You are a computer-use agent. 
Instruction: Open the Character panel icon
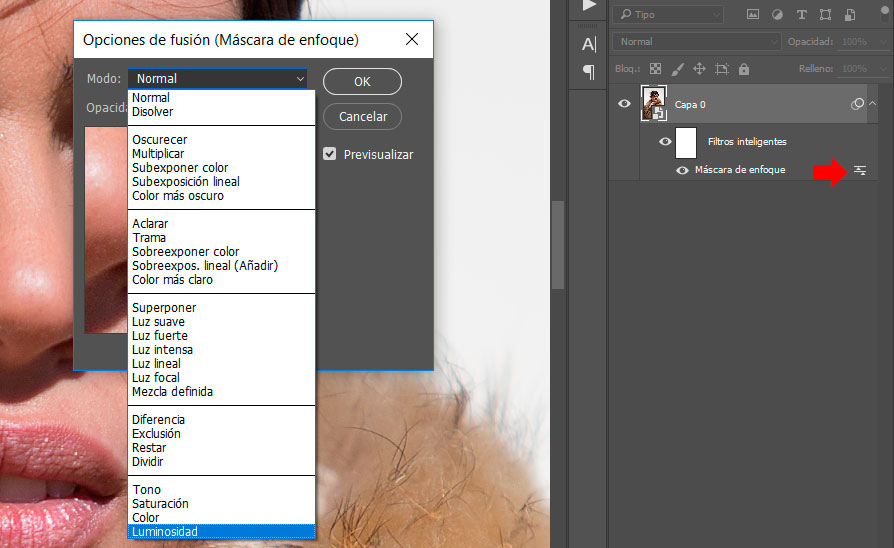coord(589,44)
